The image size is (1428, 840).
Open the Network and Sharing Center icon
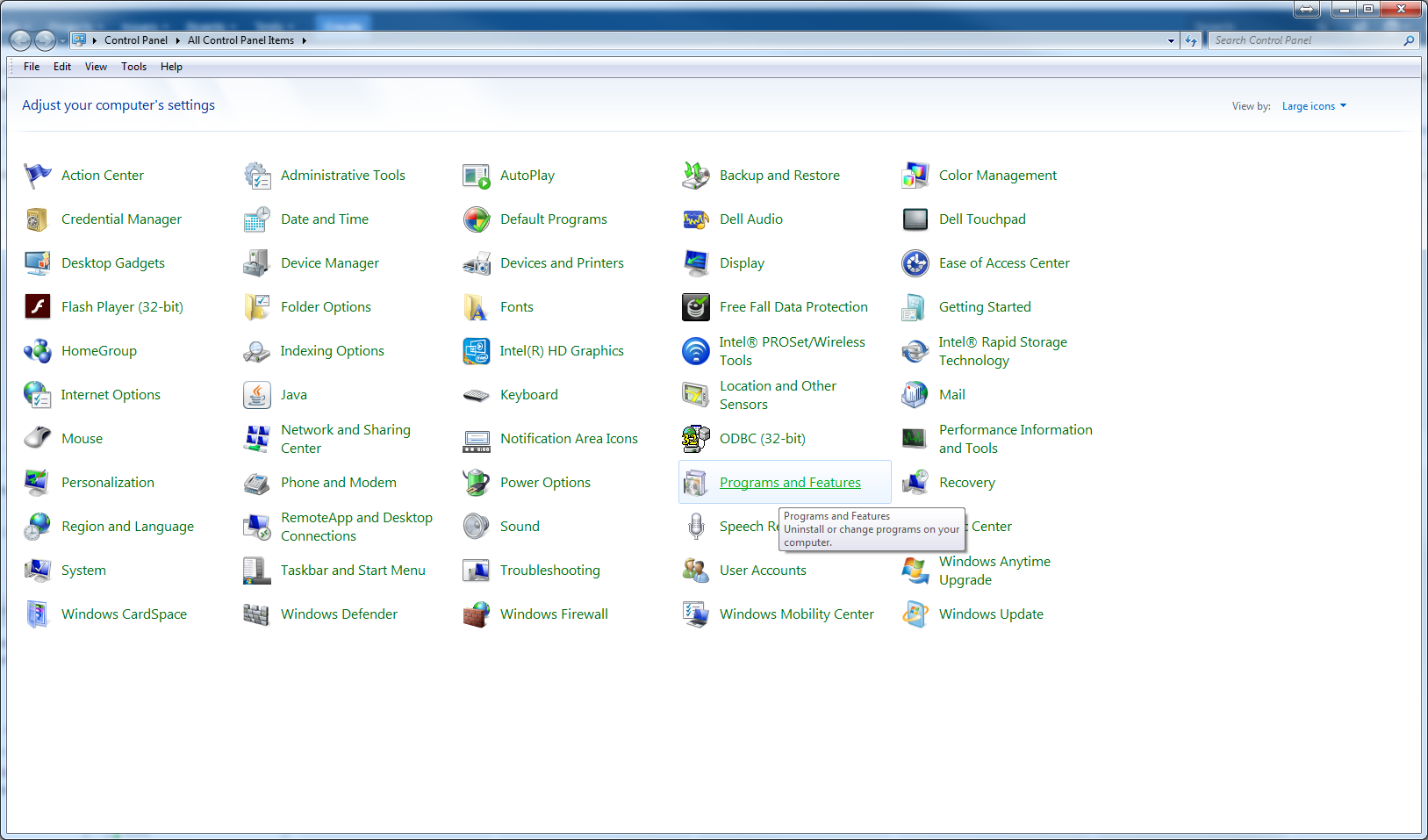click(x=257, y=439)
